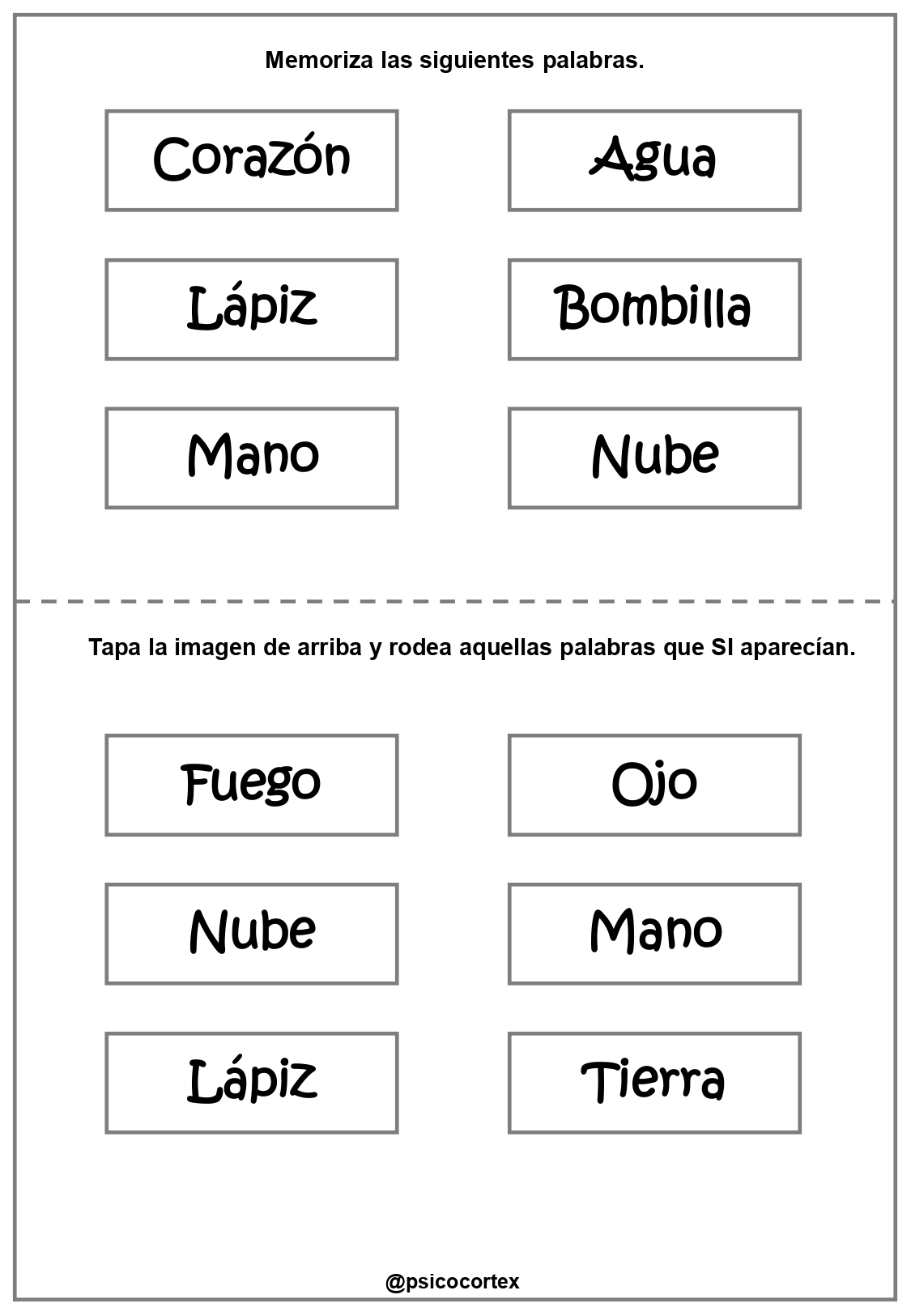Viewport: 911px width, 1316px height.
Task: Select the Agua word card
Action: pos(654,160)
